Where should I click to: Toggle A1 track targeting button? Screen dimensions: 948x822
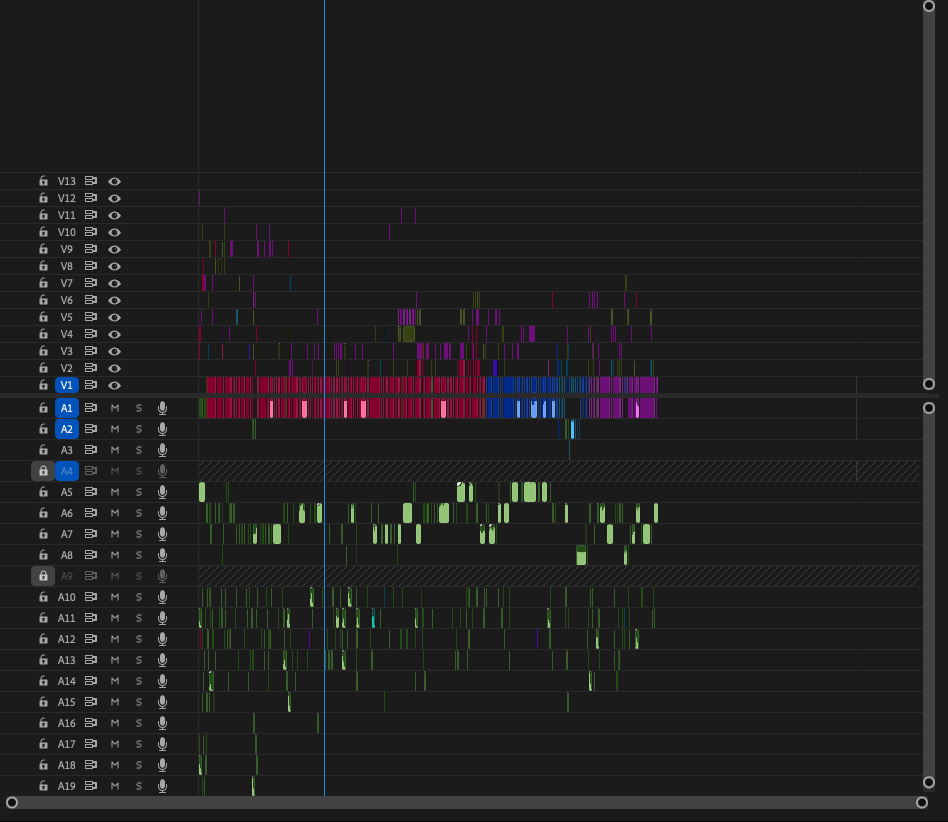(67, 408)
